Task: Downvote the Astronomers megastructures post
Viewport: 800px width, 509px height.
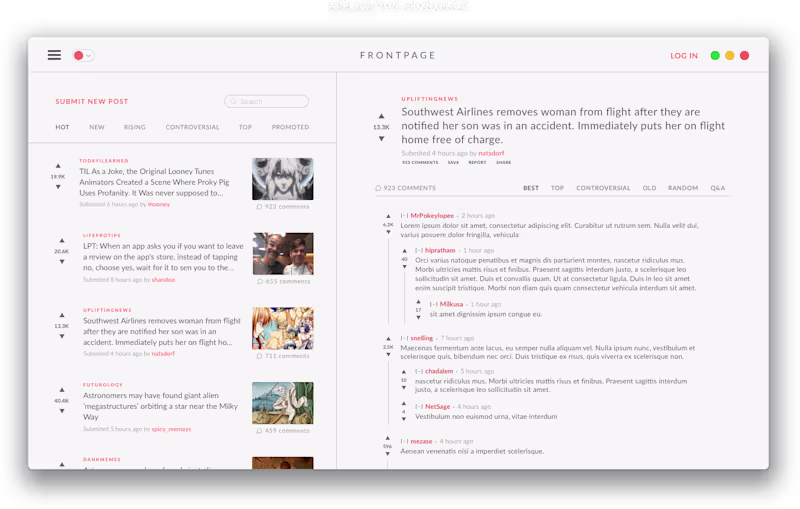Action: click(62, 411)
